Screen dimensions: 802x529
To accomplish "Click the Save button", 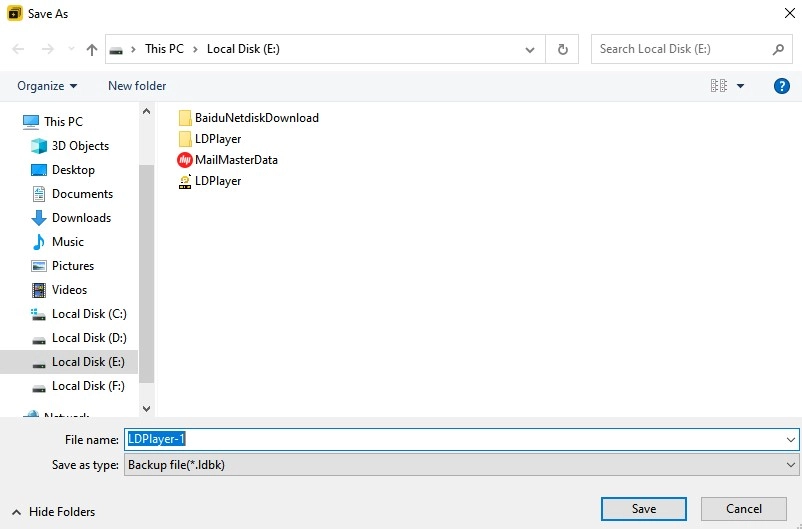I will pyautogui.click(x=643, y=509).
